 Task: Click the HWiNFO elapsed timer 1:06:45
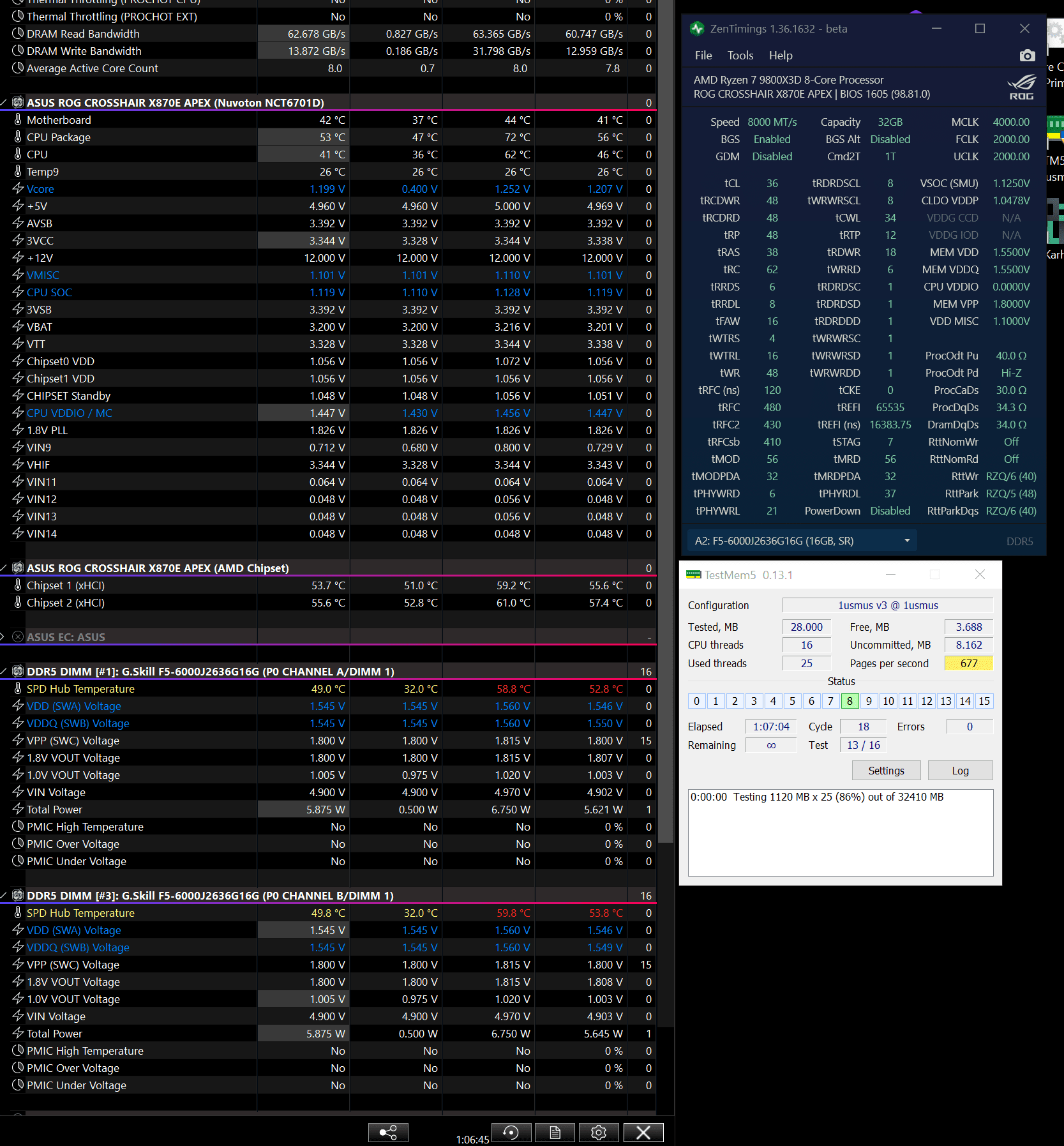(x=472, y=1140)
